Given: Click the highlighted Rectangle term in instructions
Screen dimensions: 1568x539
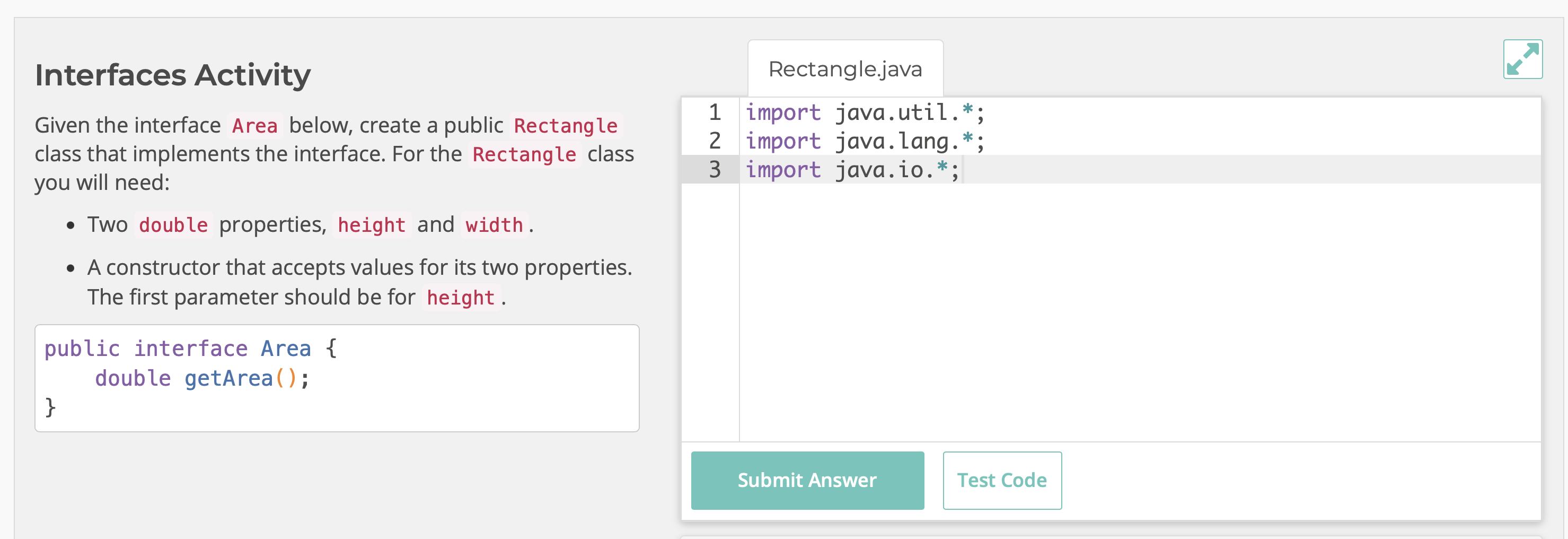Looking at the screenshot, I should click(565, 125).
